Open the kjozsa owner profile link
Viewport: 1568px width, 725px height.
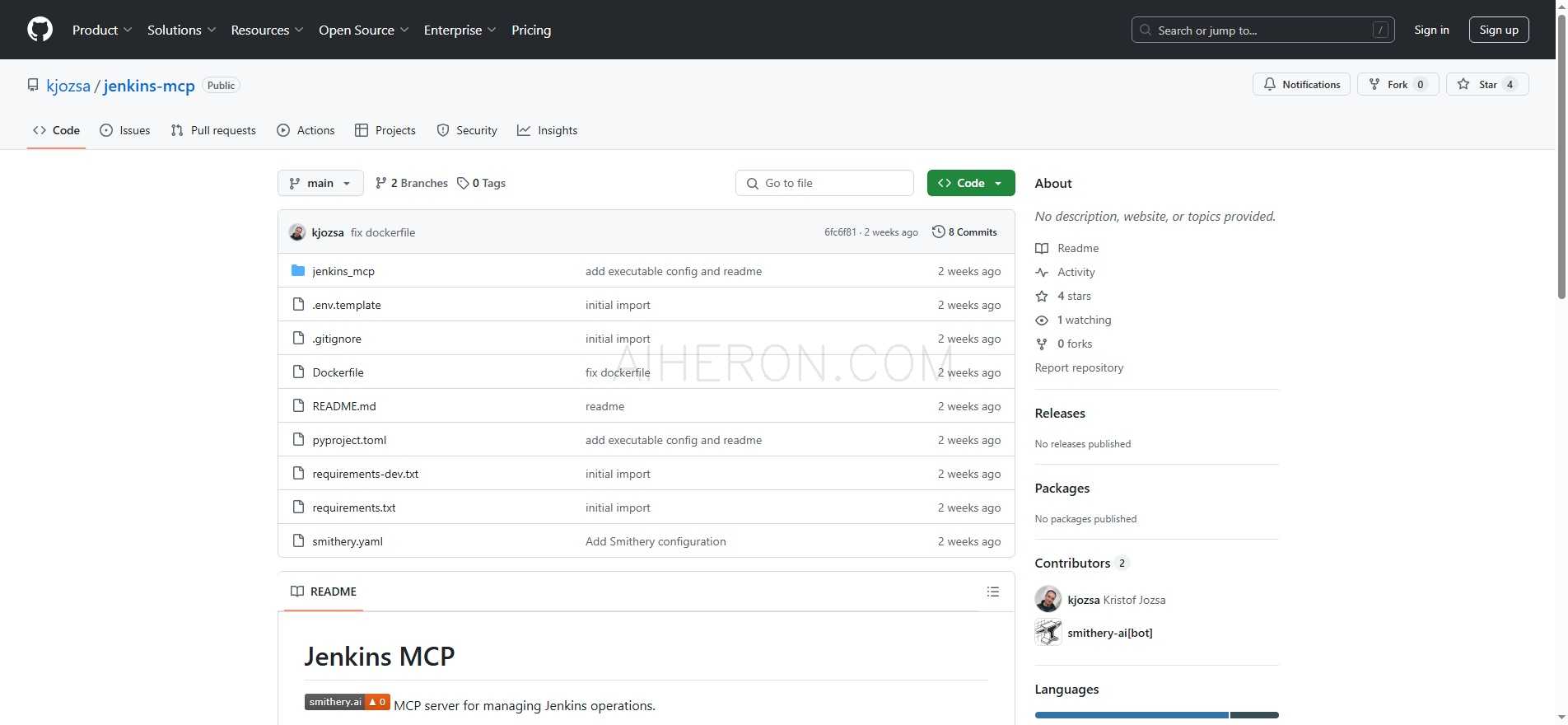[x=68, y=86]
